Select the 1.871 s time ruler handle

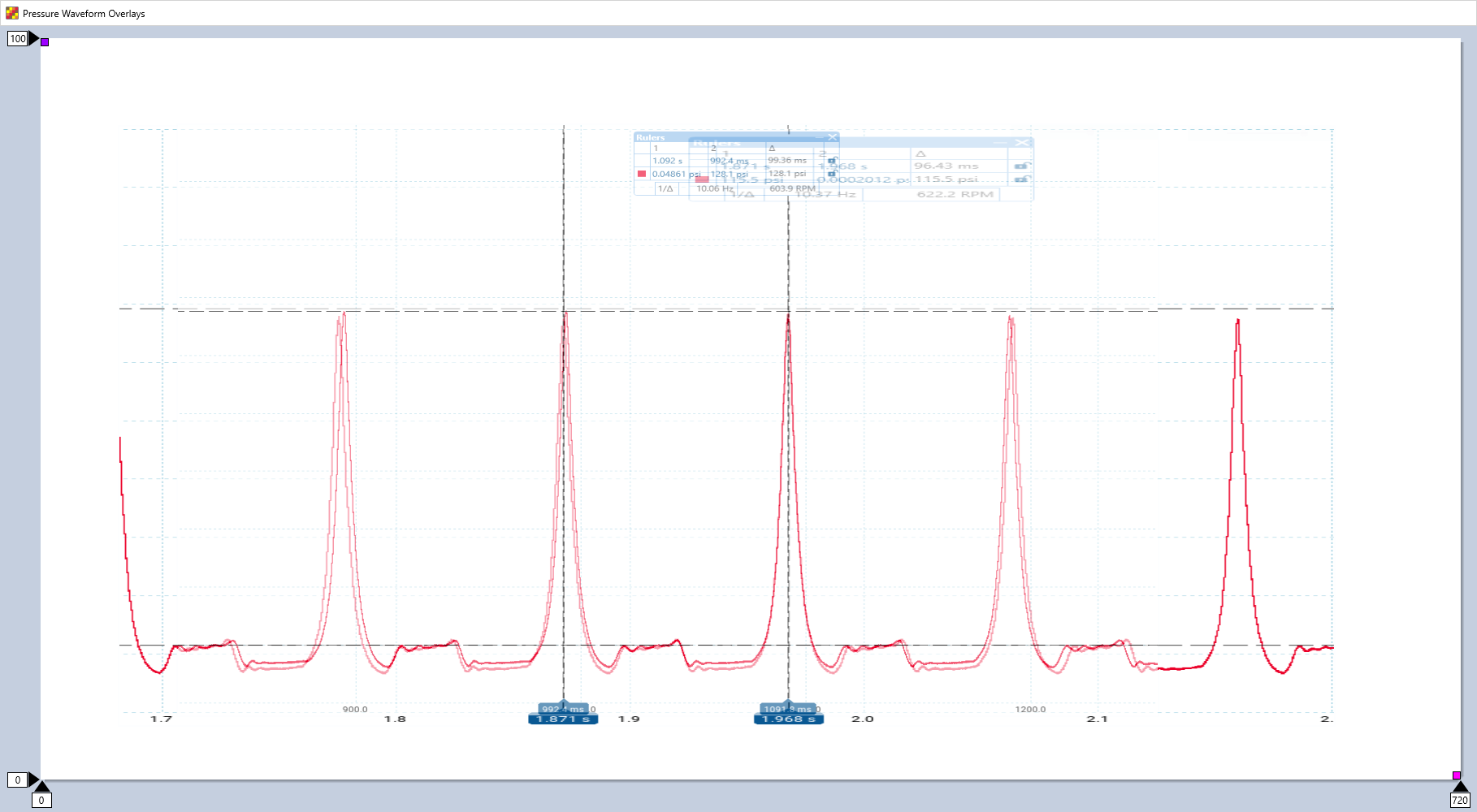pos(563,719)
